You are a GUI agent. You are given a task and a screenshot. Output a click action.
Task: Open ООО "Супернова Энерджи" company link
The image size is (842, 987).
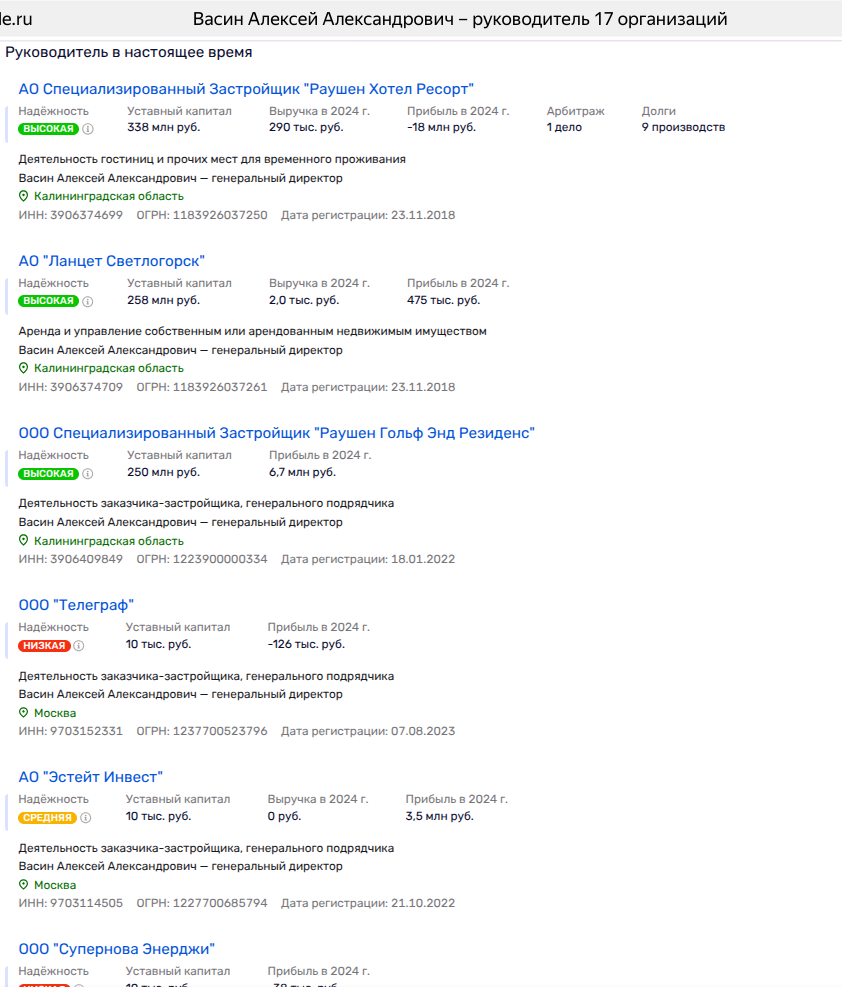(117, 949)
